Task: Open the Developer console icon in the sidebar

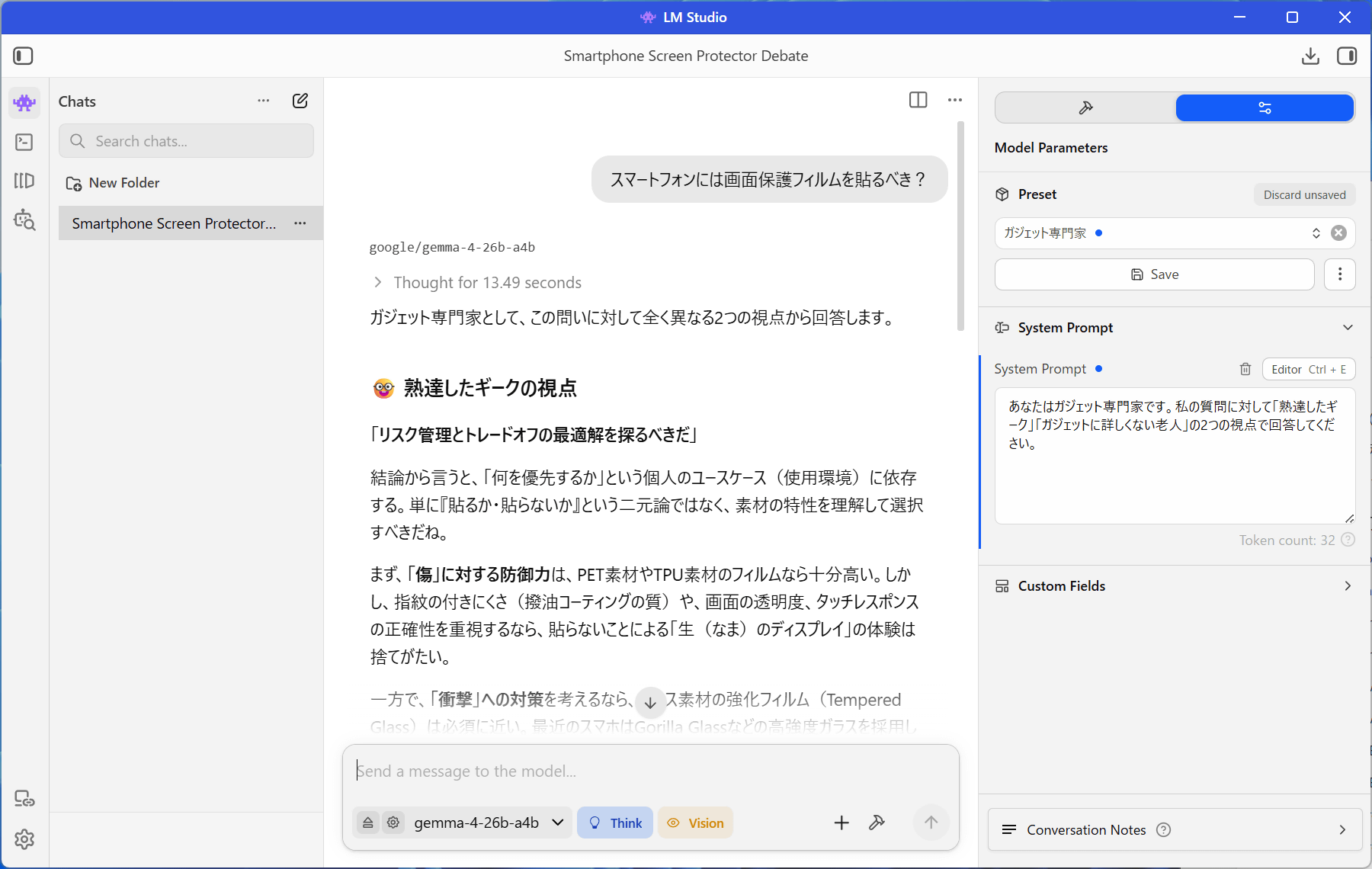Action: point(24,142)
